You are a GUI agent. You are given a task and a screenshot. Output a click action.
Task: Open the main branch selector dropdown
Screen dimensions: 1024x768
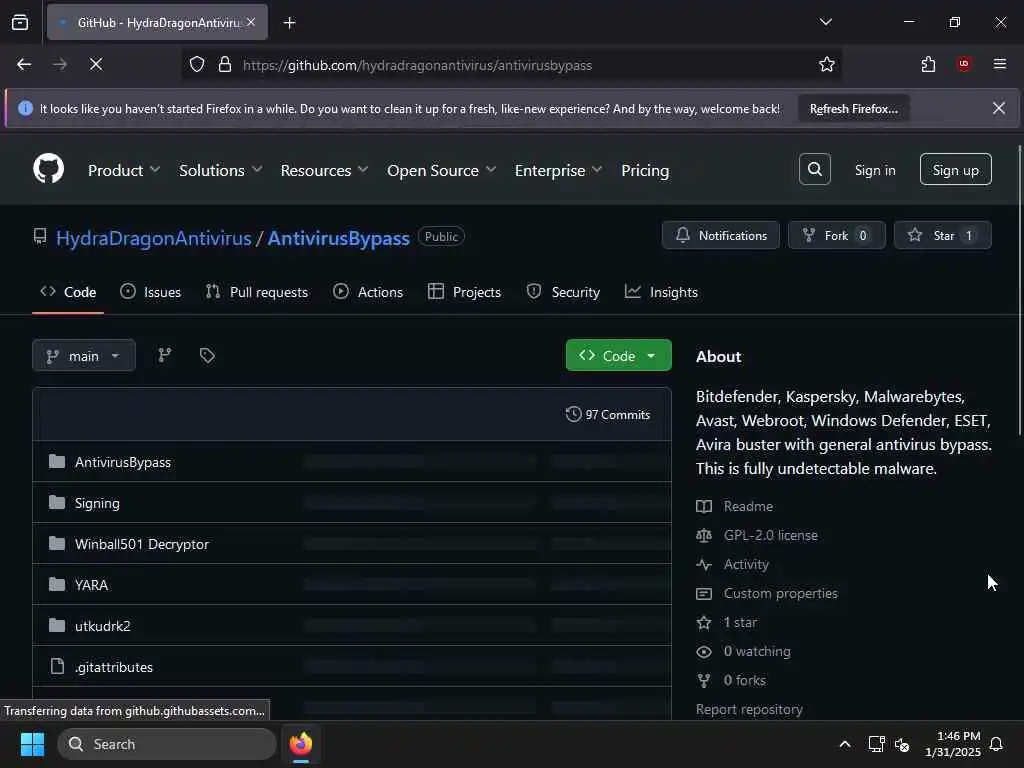tap(84, 355)
